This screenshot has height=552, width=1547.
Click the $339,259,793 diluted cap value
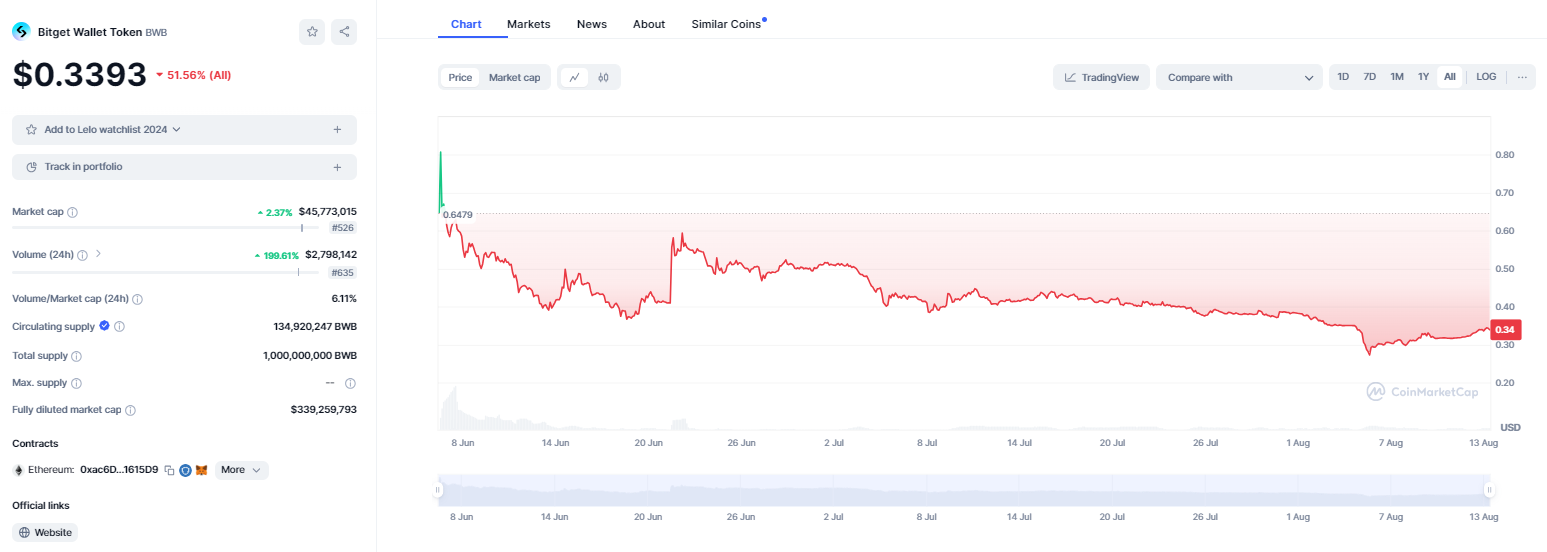point(324,410)
